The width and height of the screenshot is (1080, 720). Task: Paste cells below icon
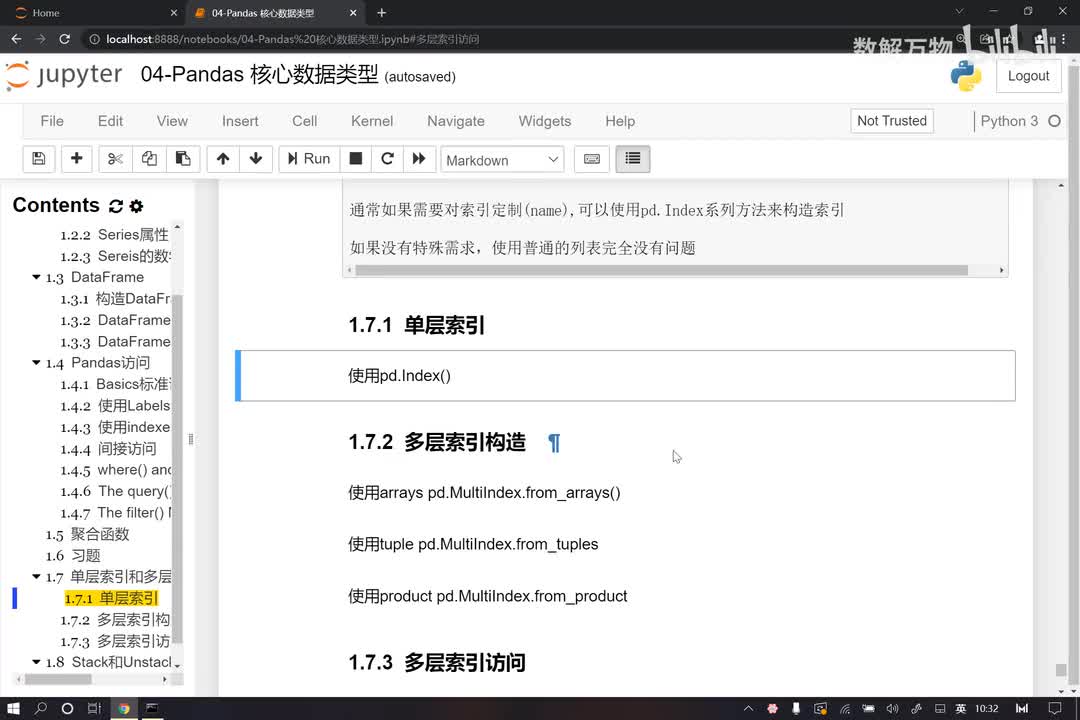183,159
